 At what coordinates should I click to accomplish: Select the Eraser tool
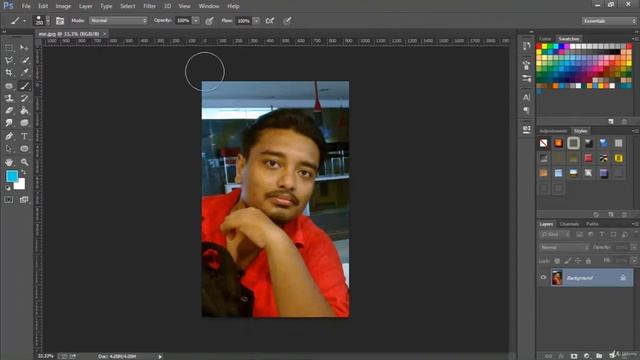pyautogui.click(x=9, y=110)
